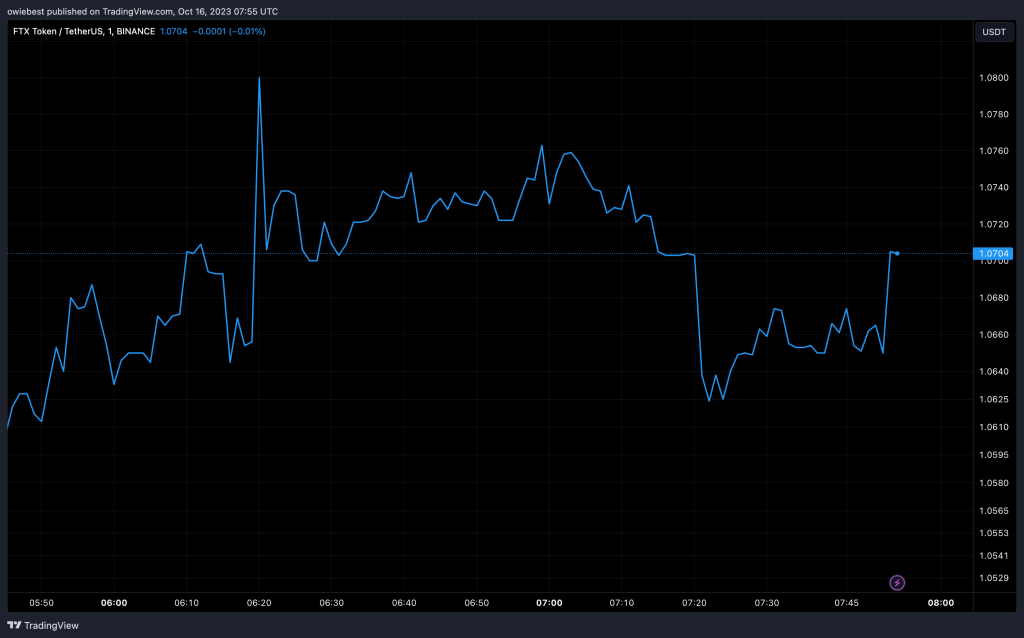Select the 1.0660 level on price axis

tap(994, 334)
